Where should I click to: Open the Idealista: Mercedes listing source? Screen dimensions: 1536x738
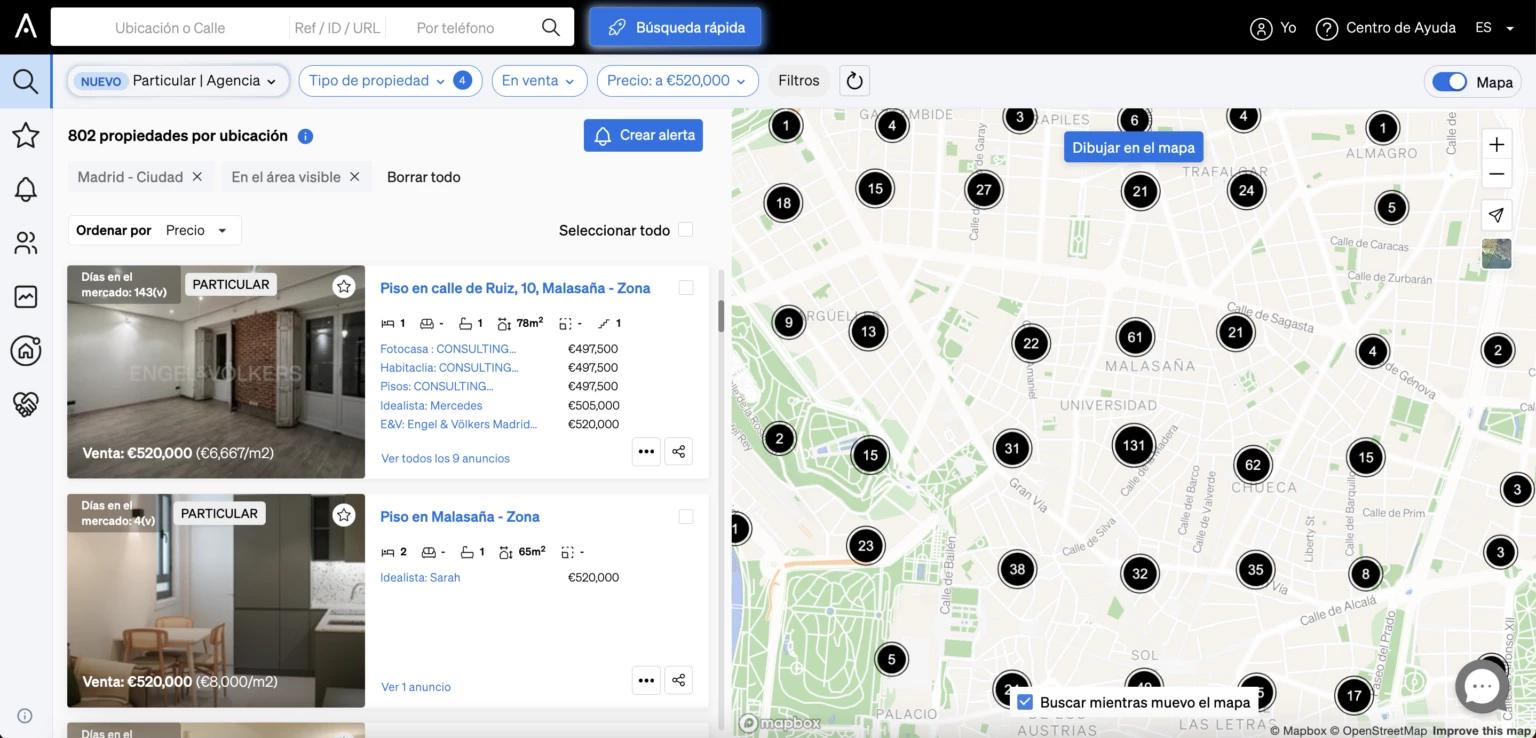click(431, 405)
